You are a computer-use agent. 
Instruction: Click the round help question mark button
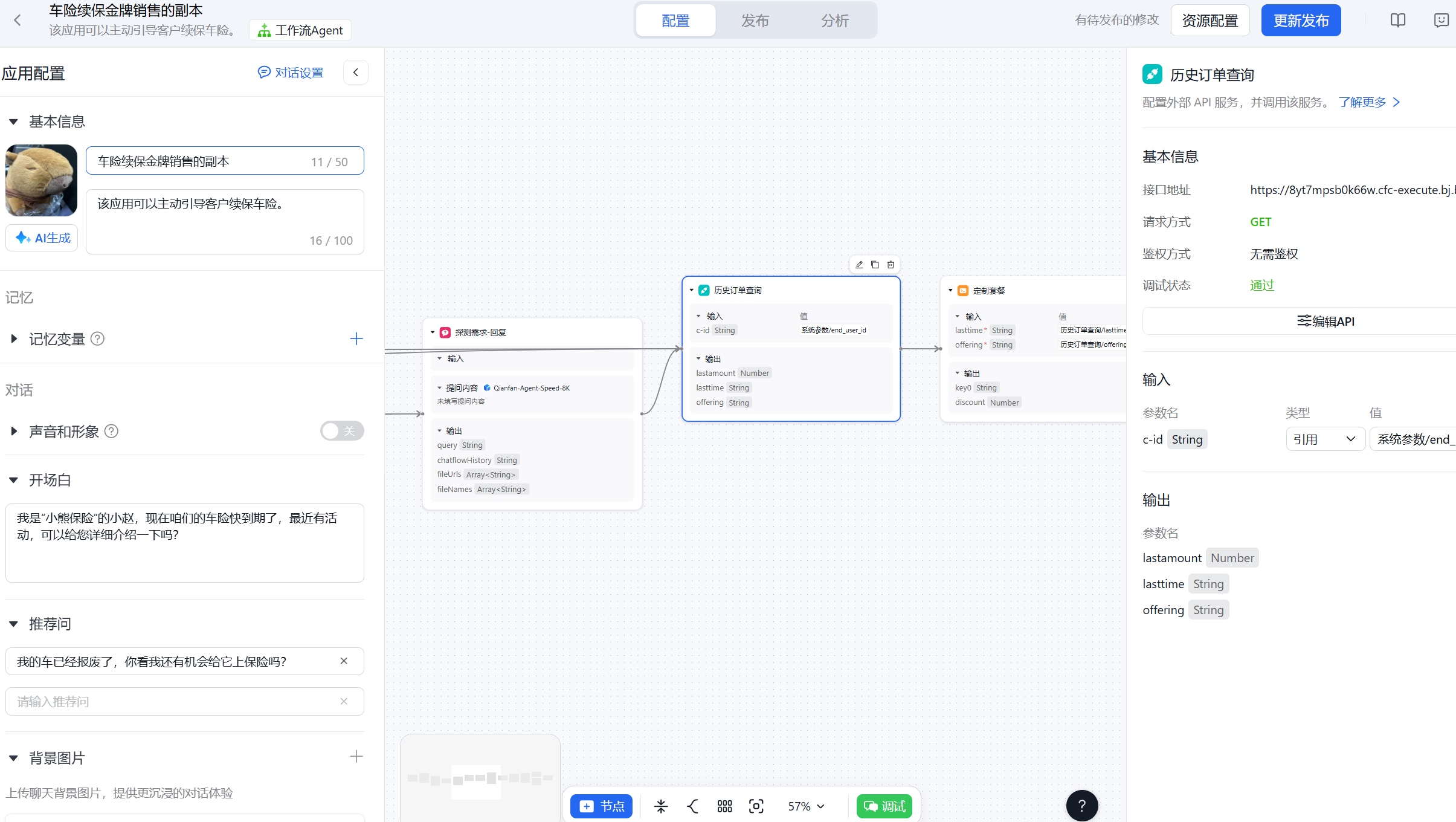pyautogui.click(x=1081, y=805)
